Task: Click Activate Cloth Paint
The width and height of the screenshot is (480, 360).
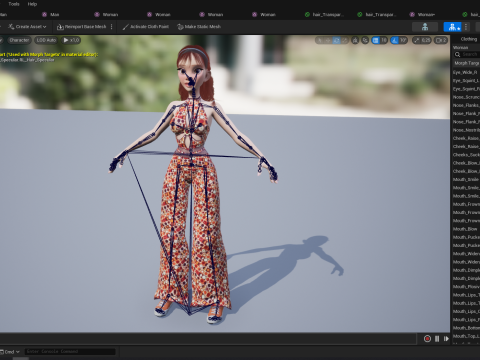Action: (146, 27)
